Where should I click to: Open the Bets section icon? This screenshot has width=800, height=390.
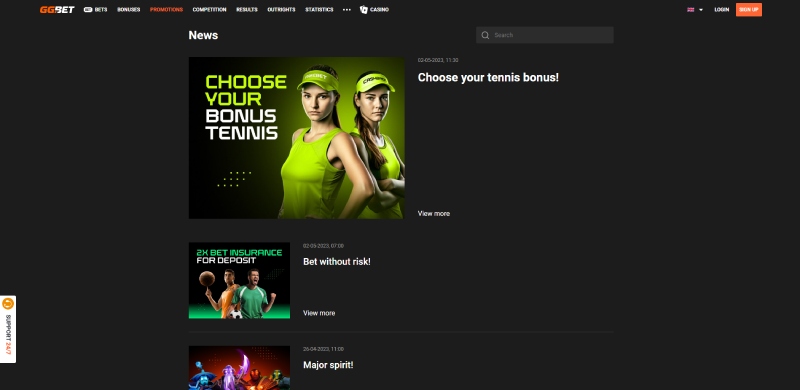[88, 10]
